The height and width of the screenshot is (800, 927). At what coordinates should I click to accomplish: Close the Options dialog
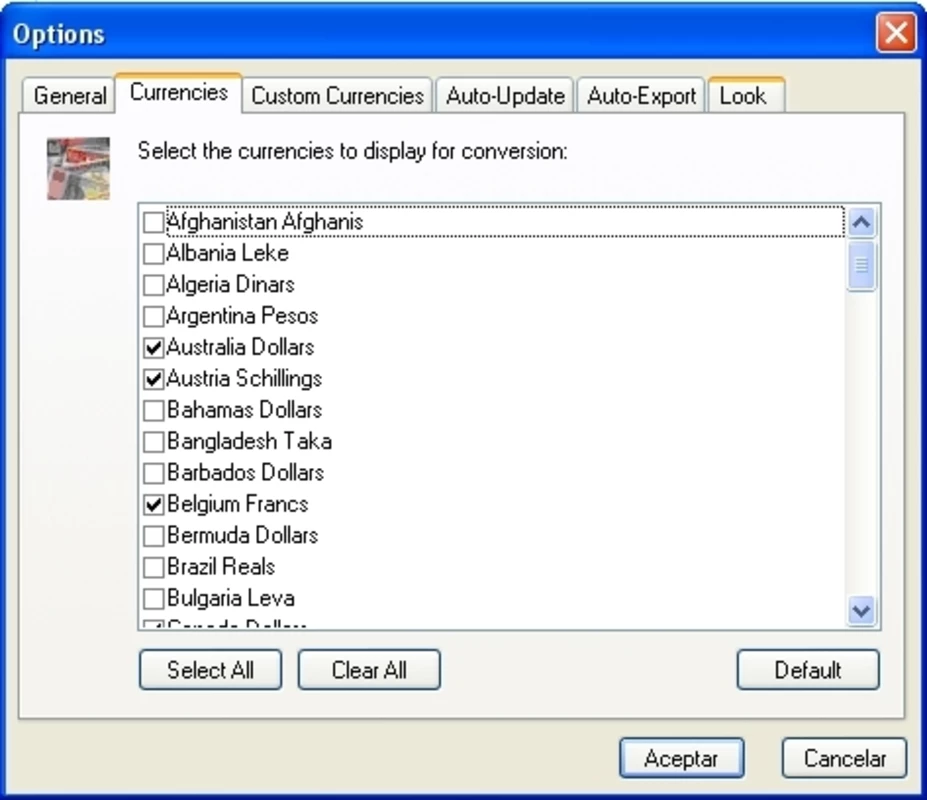(896, 33)
